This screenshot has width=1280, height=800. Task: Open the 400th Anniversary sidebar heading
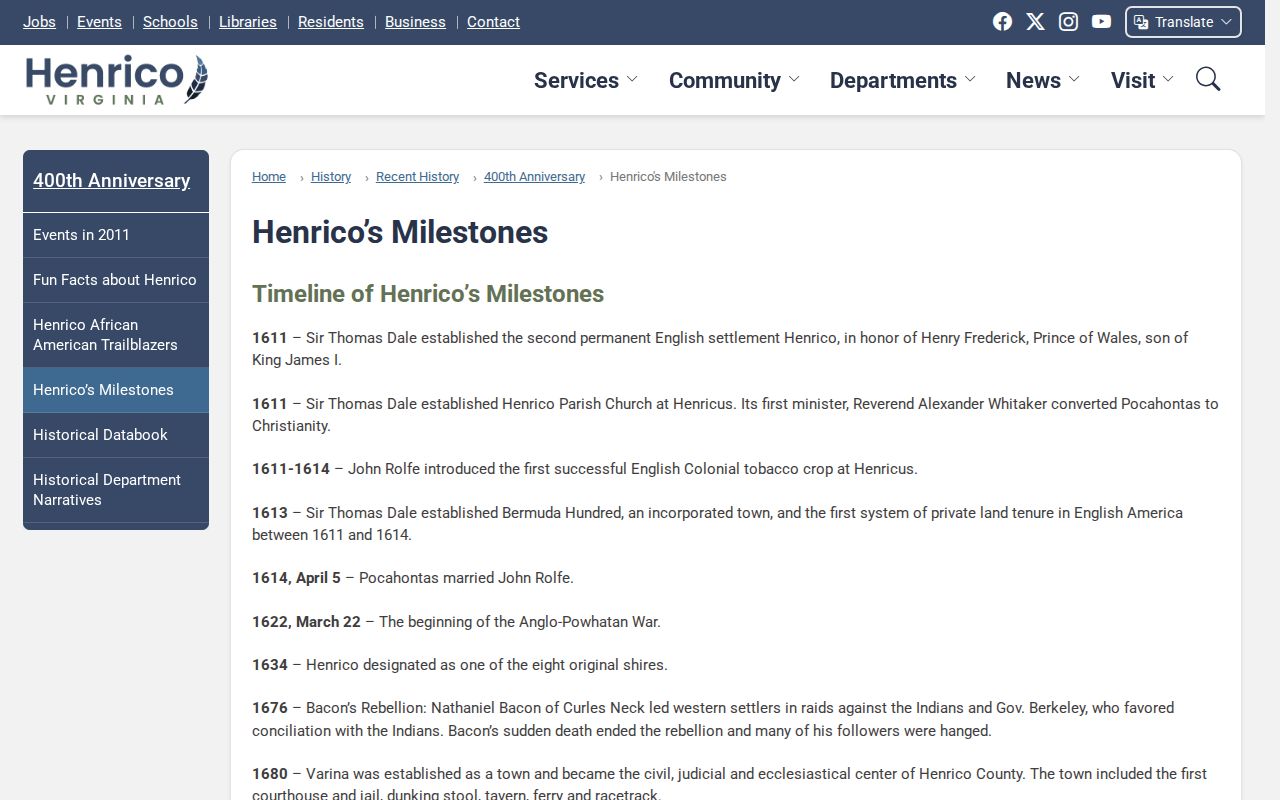[x=111, y=181]
